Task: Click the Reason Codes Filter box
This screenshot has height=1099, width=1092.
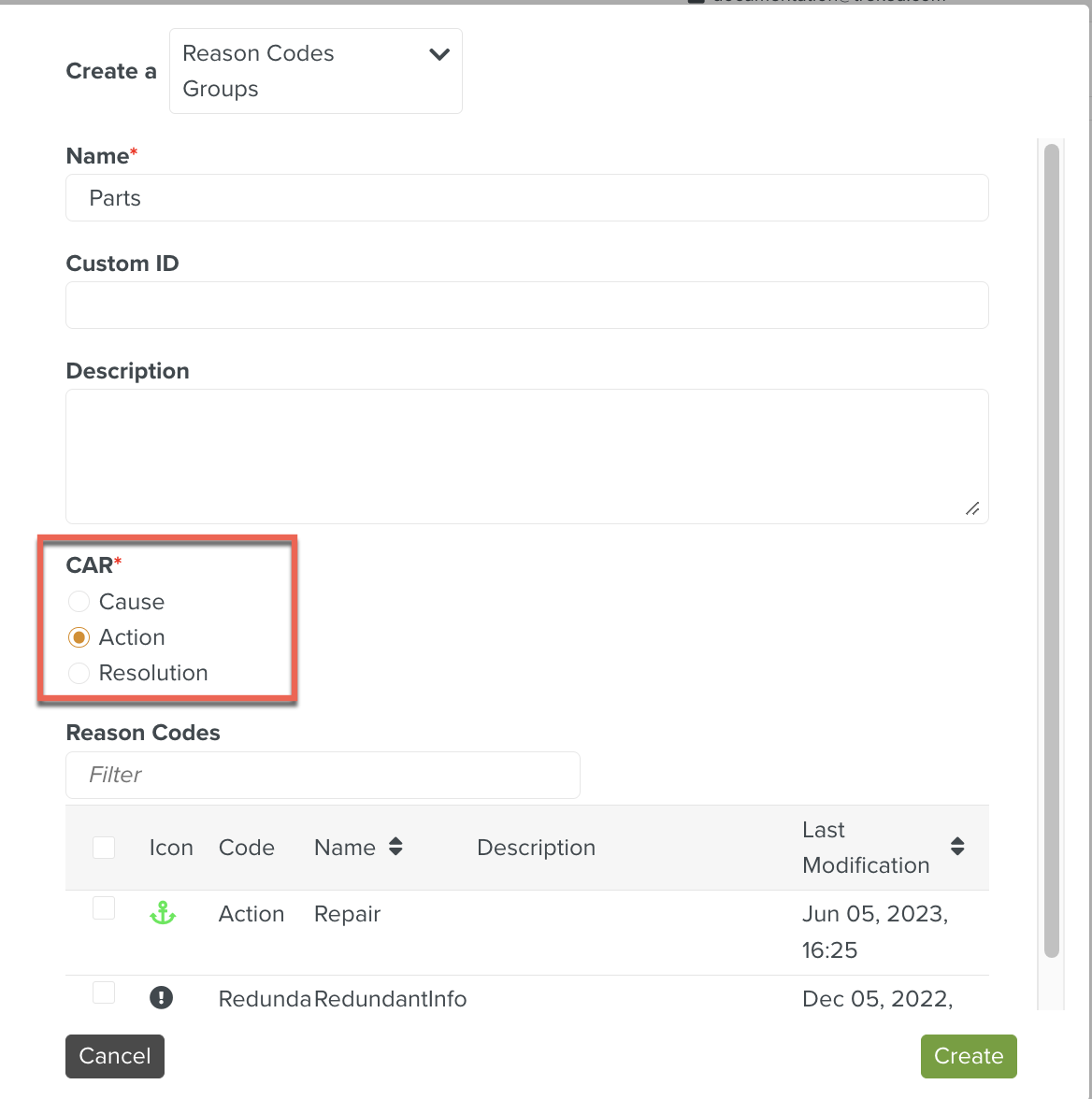Action: pos(323,775)
